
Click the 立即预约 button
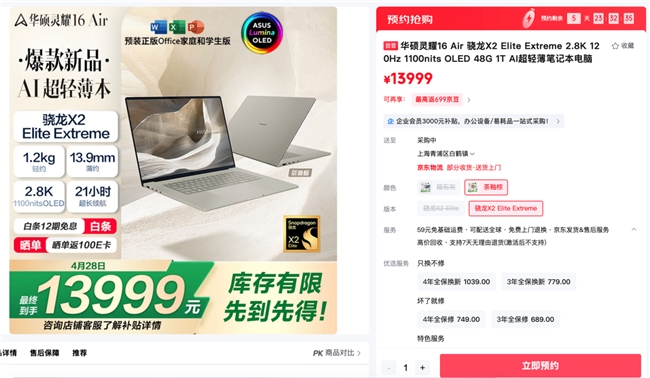[540, 366]
